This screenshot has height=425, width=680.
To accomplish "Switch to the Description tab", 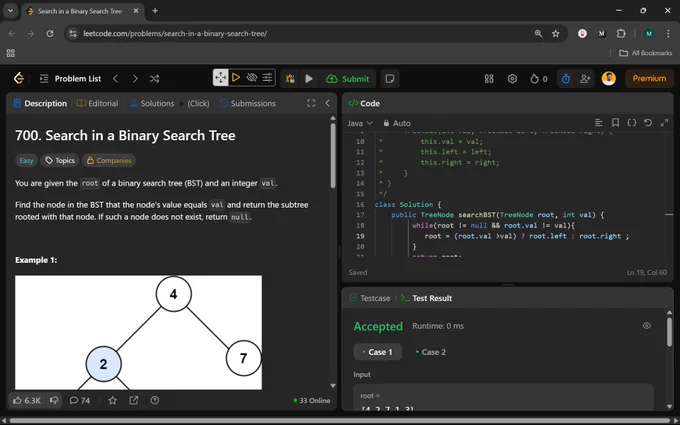I will pos(40,103).
